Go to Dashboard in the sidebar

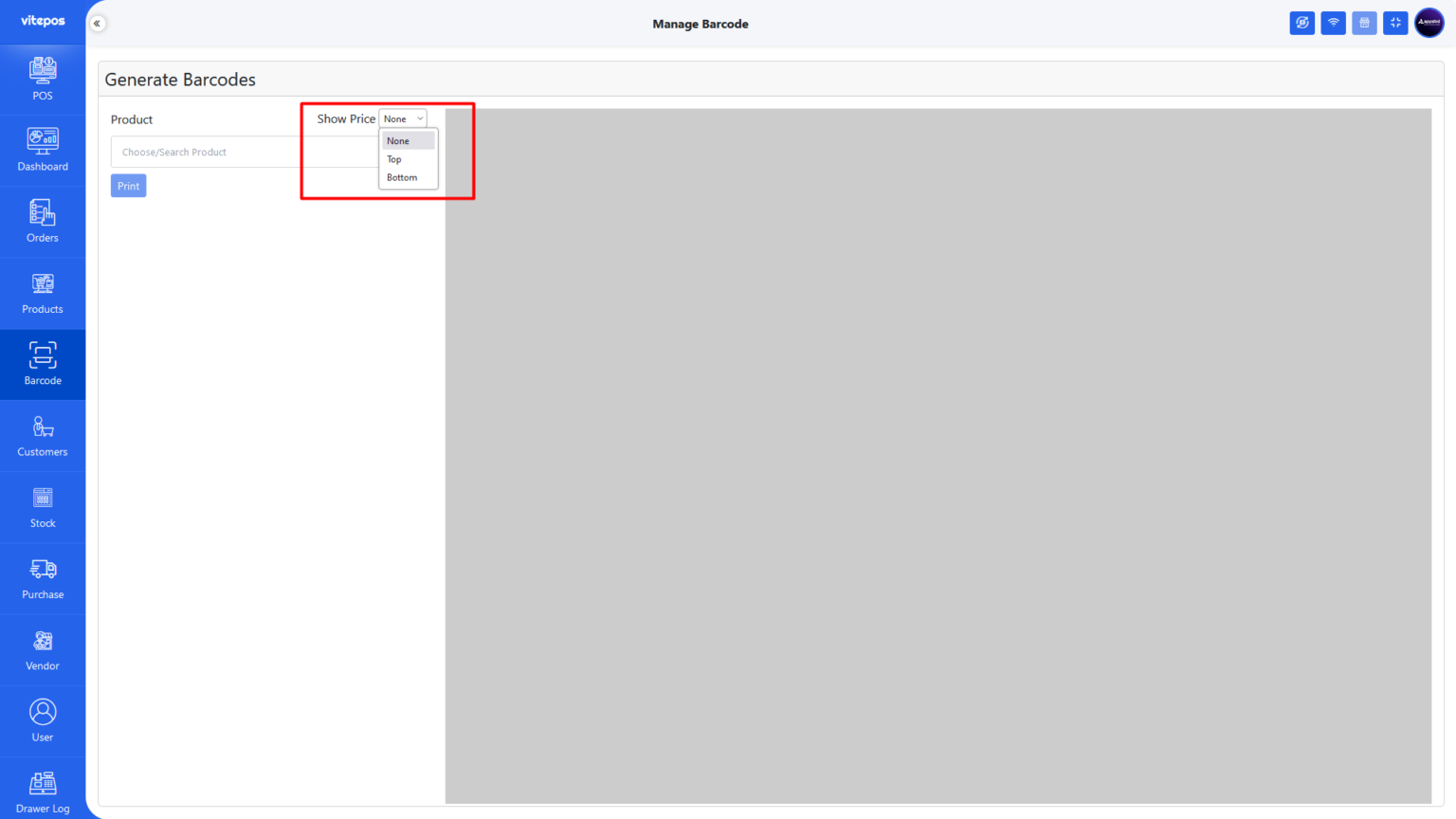tap(43, 151)
